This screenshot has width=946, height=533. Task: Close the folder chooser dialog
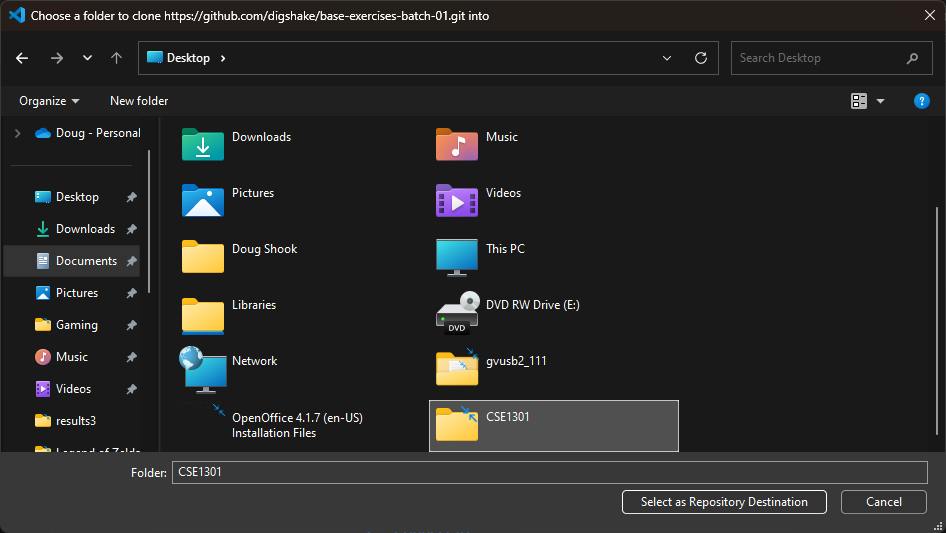[x=930, y=15]
